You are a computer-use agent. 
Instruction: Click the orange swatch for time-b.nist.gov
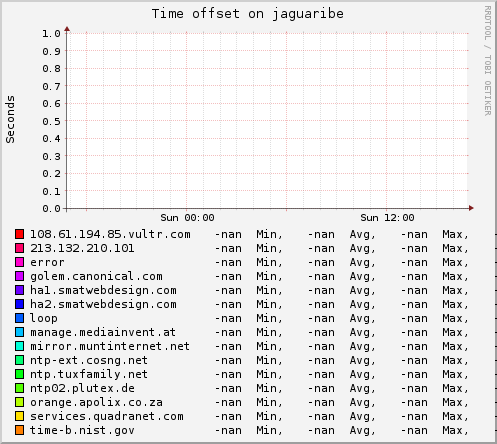tap(19, 430)
